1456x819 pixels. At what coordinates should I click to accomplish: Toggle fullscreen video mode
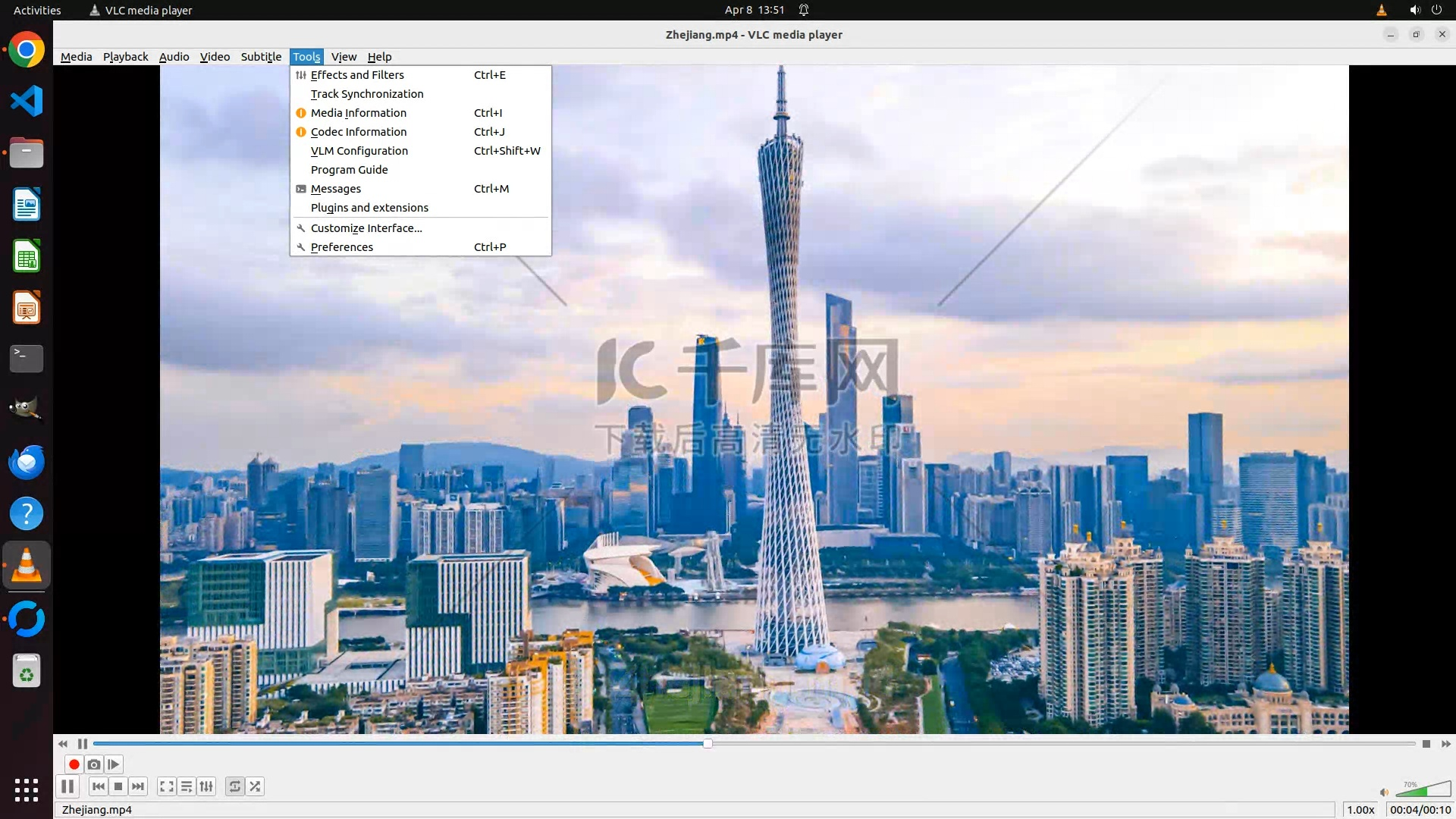(167, 786)
